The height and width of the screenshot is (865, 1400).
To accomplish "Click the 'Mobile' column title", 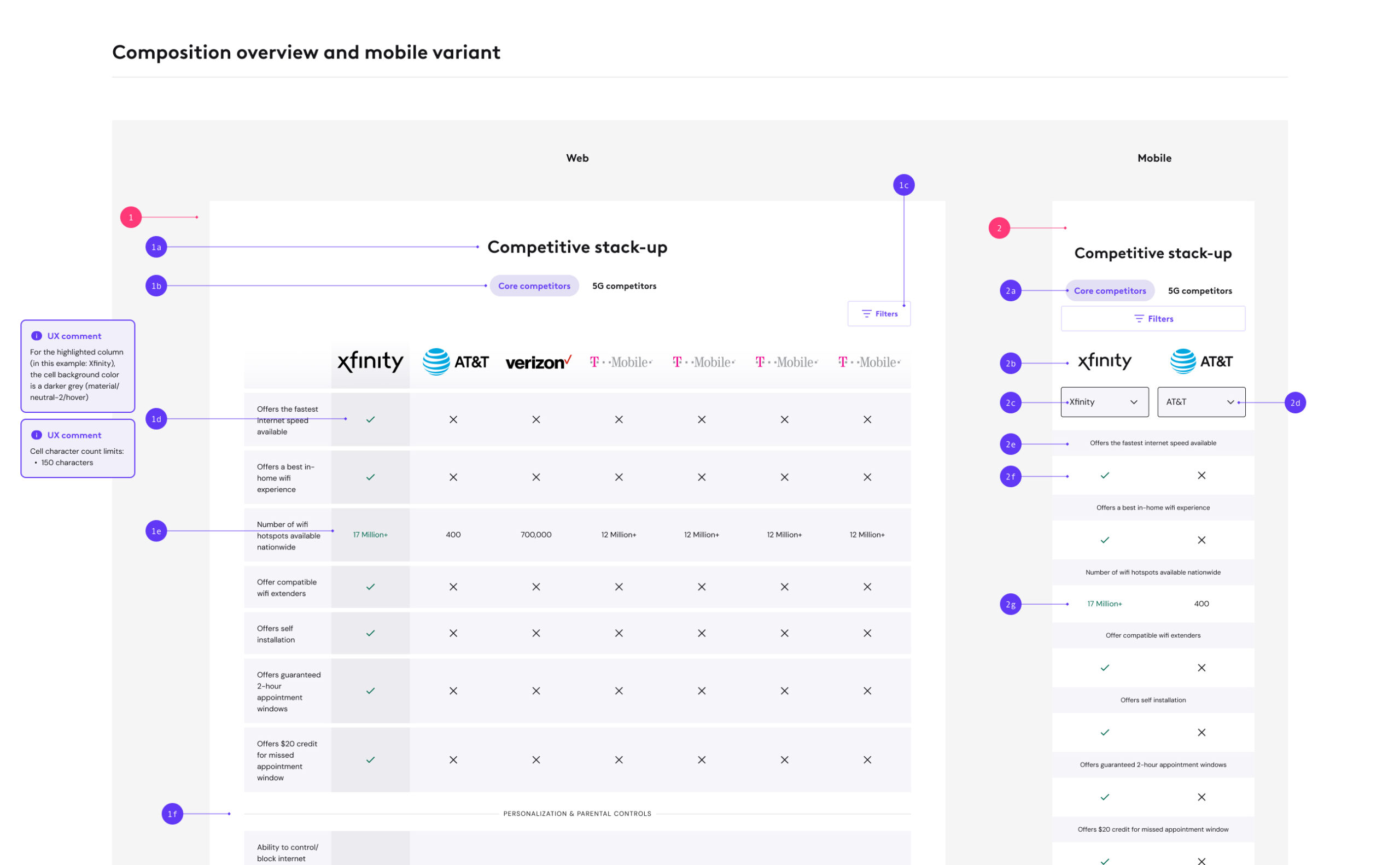I will coord(1154,158).
